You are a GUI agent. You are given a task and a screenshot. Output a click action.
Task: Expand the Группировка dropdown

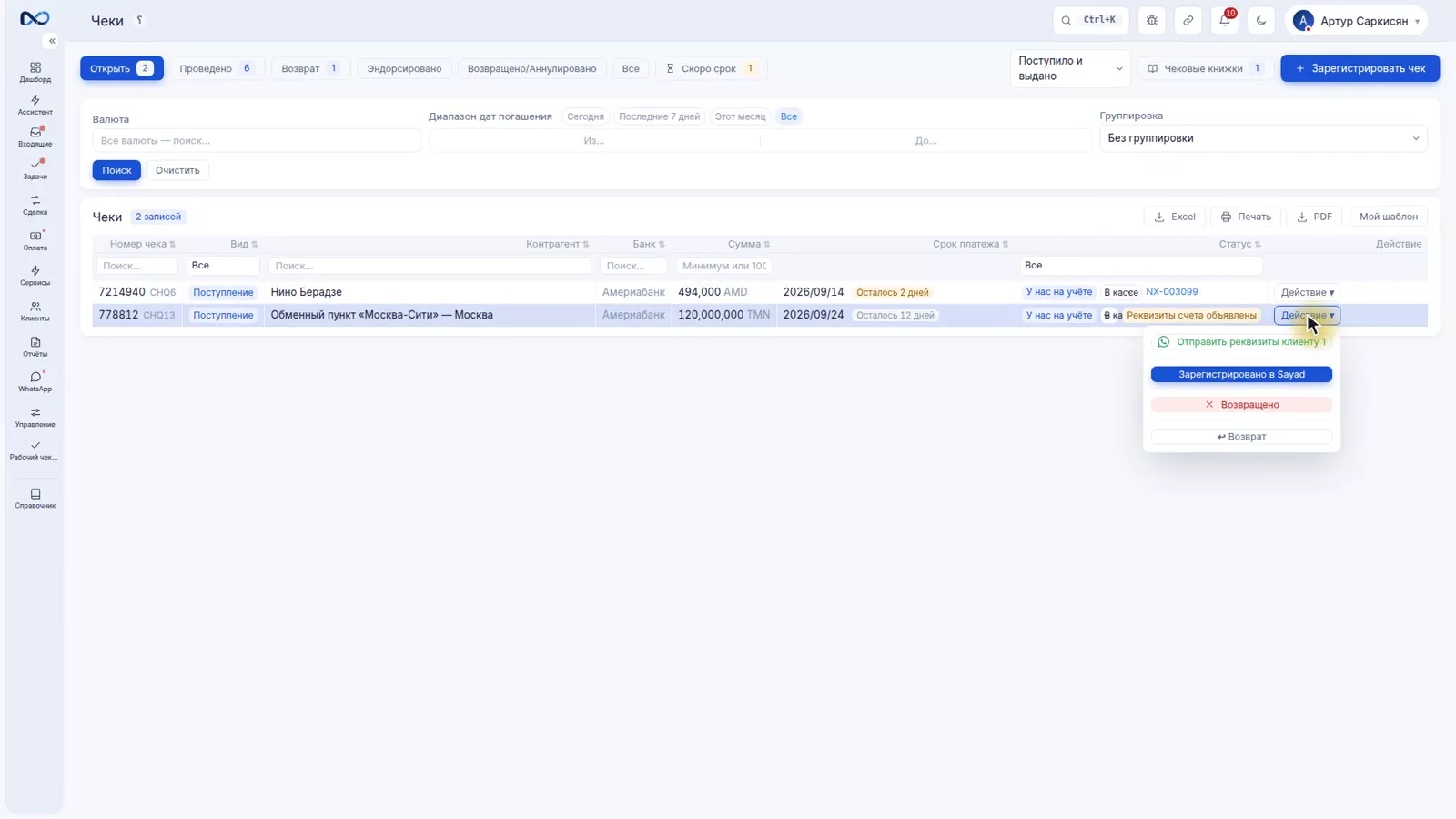tap(1263, 138)
